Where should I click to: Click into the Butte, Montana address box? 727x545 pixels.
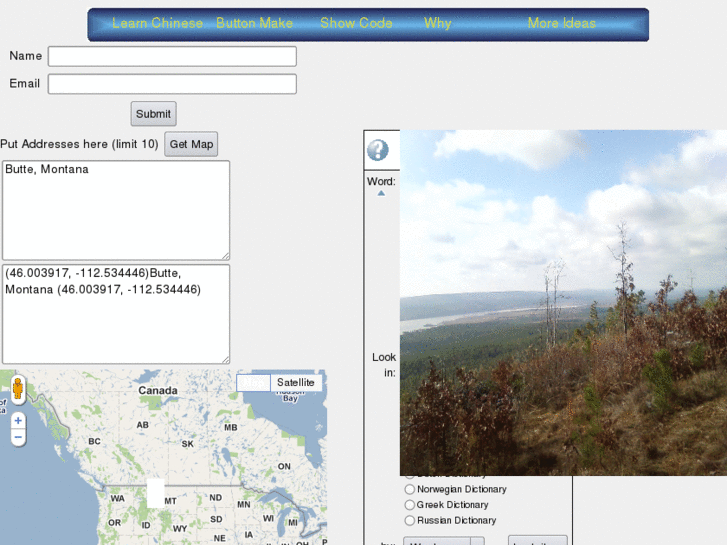(116, 210)
